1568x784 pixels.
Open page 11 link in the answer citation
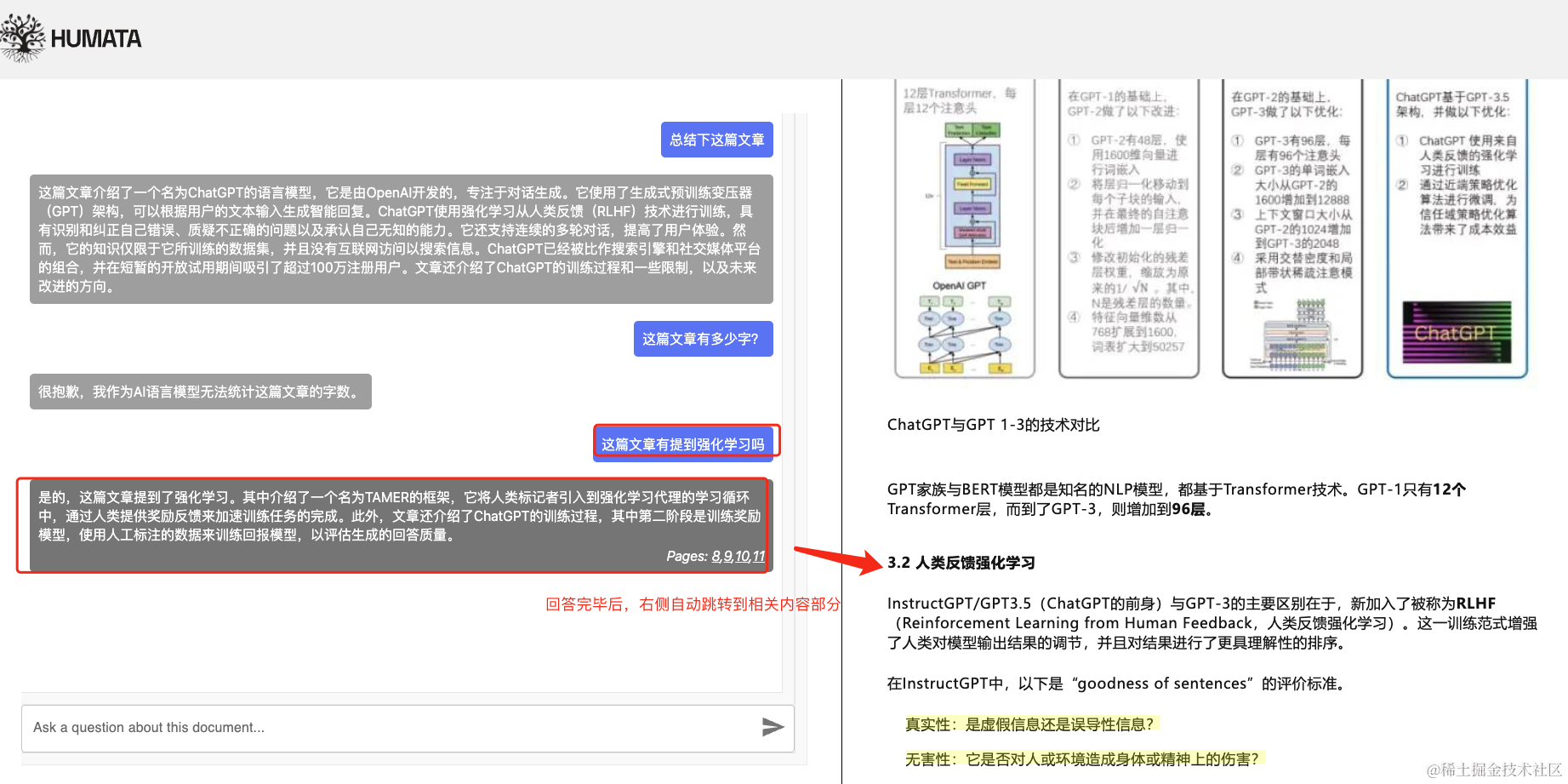[758, 557]
